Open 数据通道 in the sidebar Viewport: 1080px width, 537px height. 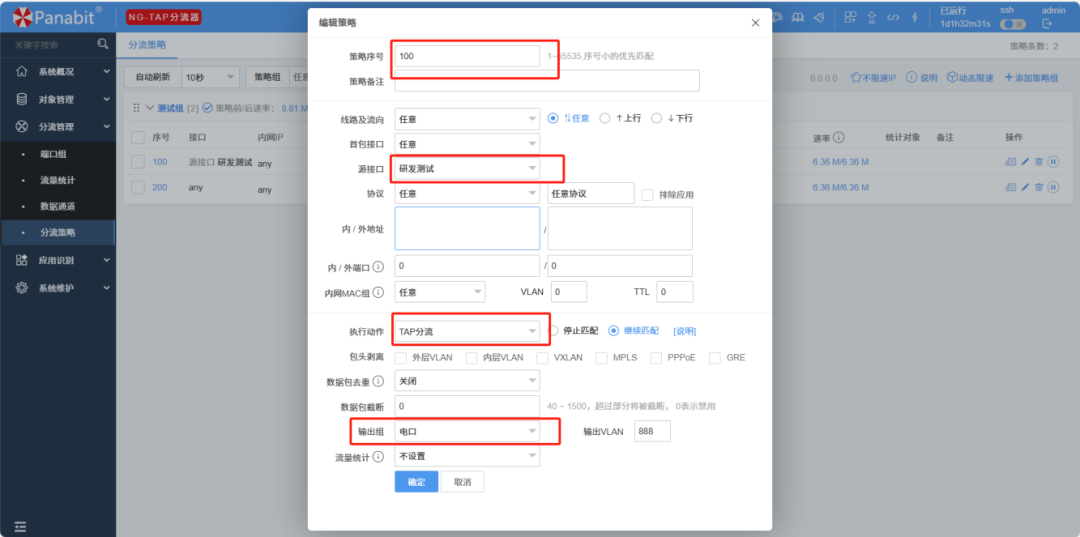[x=58, y=207]
